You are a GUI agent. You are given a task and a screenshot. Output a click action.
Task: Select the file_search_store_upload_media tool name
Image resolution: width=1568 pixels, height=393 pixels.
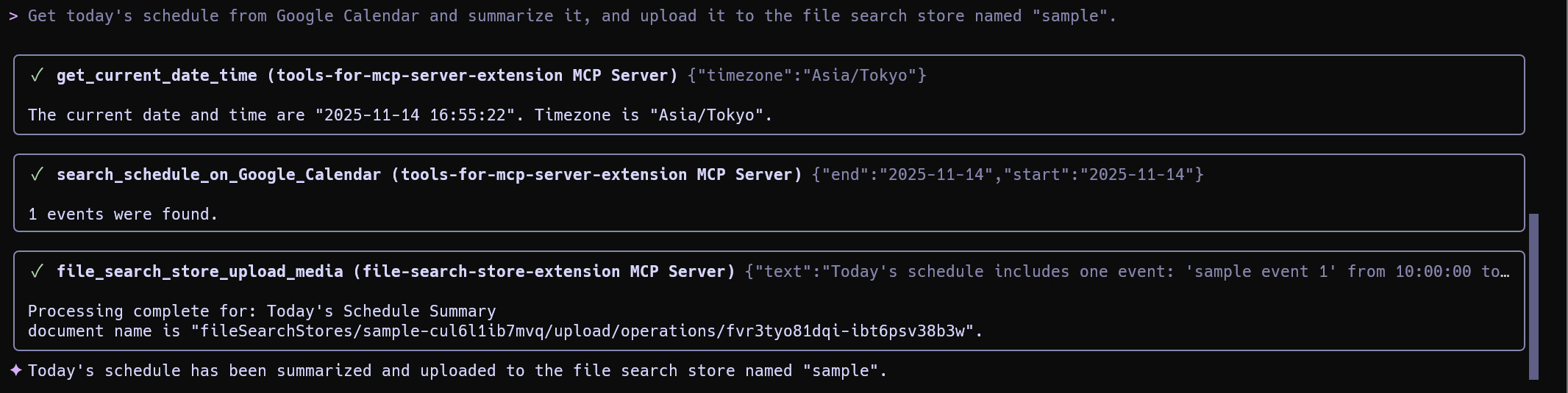click(199, 272)
